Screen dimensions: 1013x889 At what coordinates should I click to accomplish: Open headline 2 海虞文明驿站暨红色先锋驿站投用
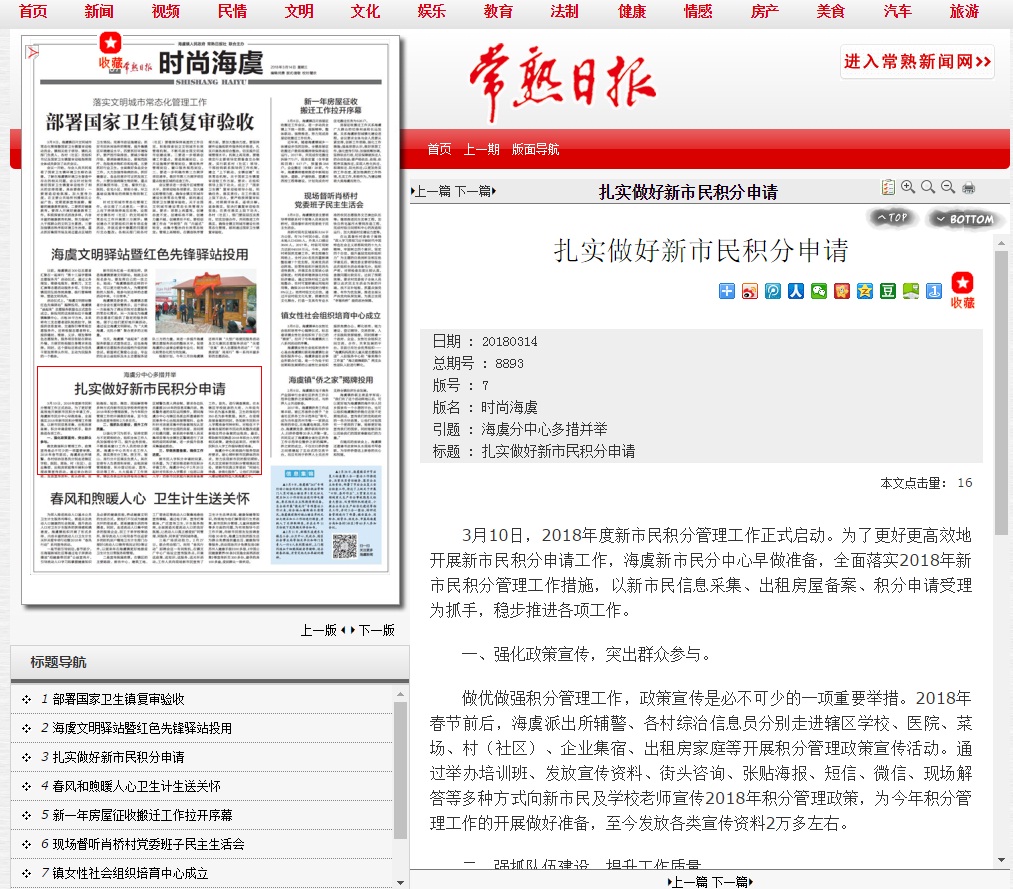142,728
